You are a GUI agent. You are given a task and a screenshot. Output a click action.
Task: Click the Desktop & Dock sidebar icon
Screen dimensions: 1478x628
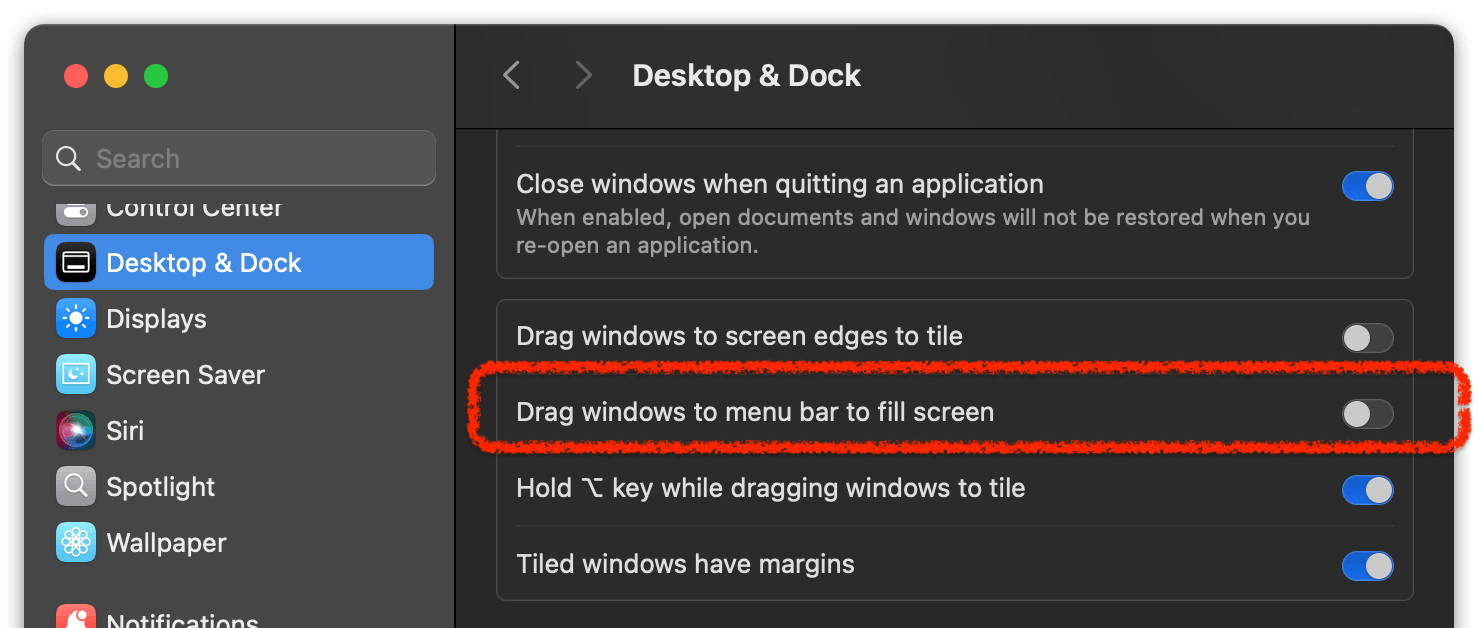(76, 262)
